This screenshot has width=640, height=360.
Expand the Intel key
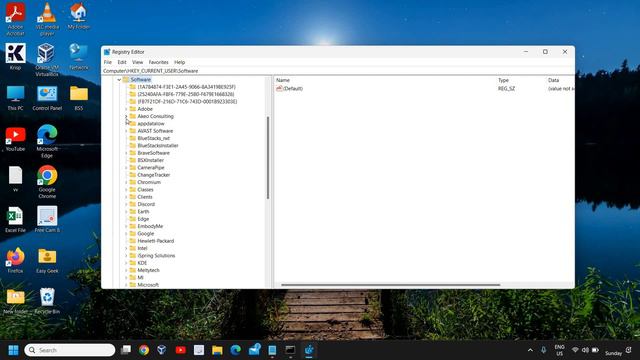[126, 249]
